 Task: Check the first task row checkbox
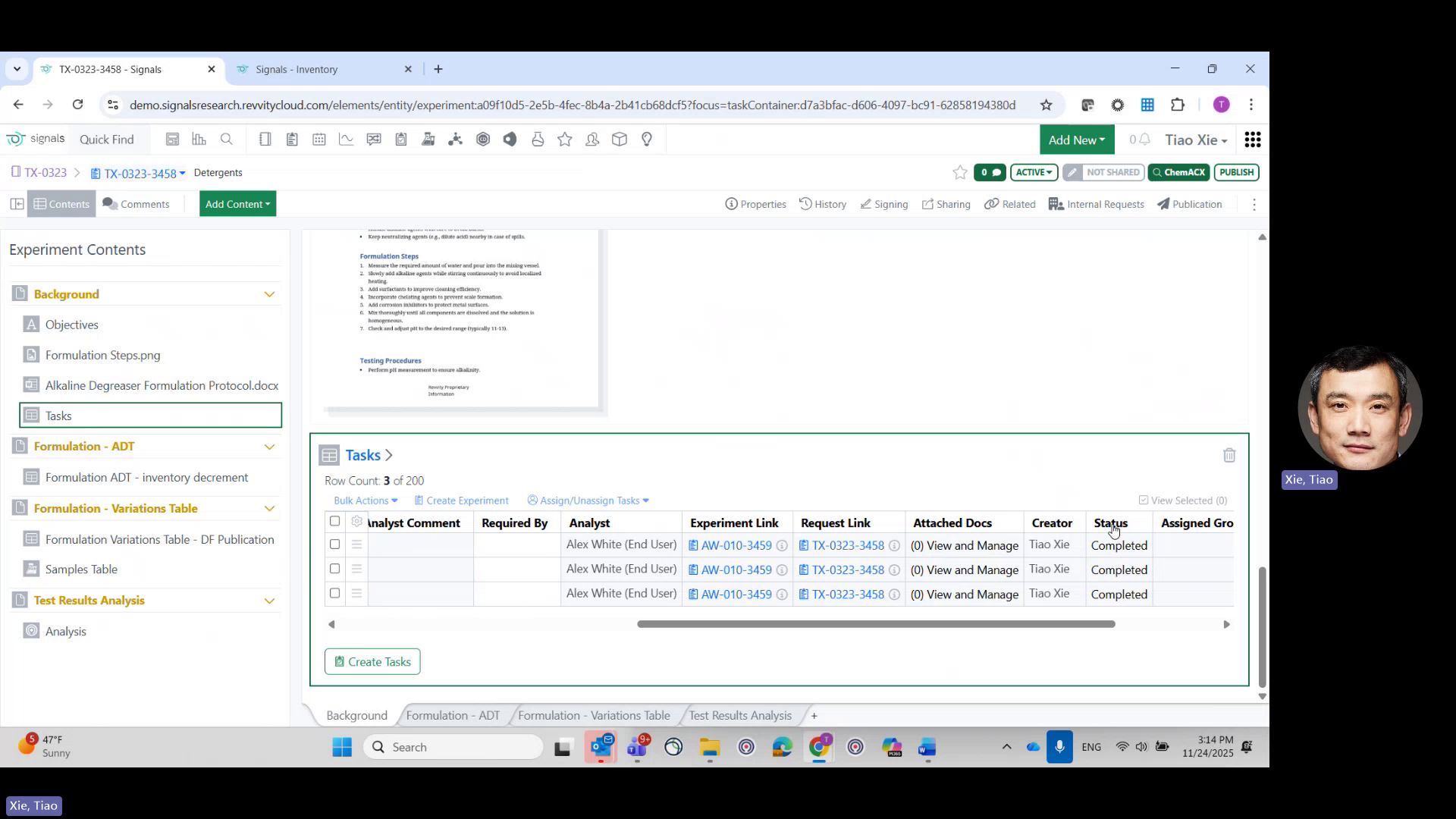coord(334,544)
